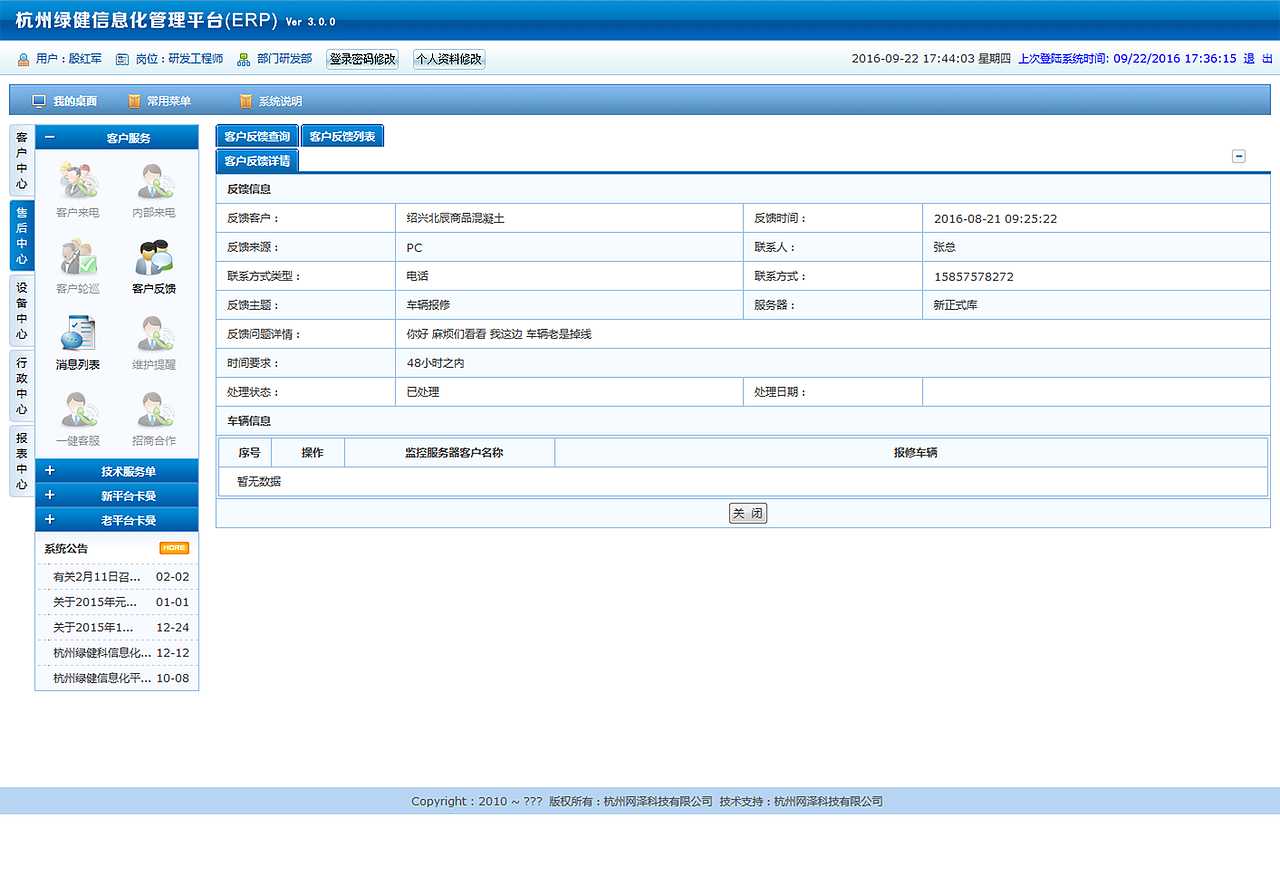1280x876 pixels.
Task: Click contact type value 电话
Action: (x=417, y=276)
